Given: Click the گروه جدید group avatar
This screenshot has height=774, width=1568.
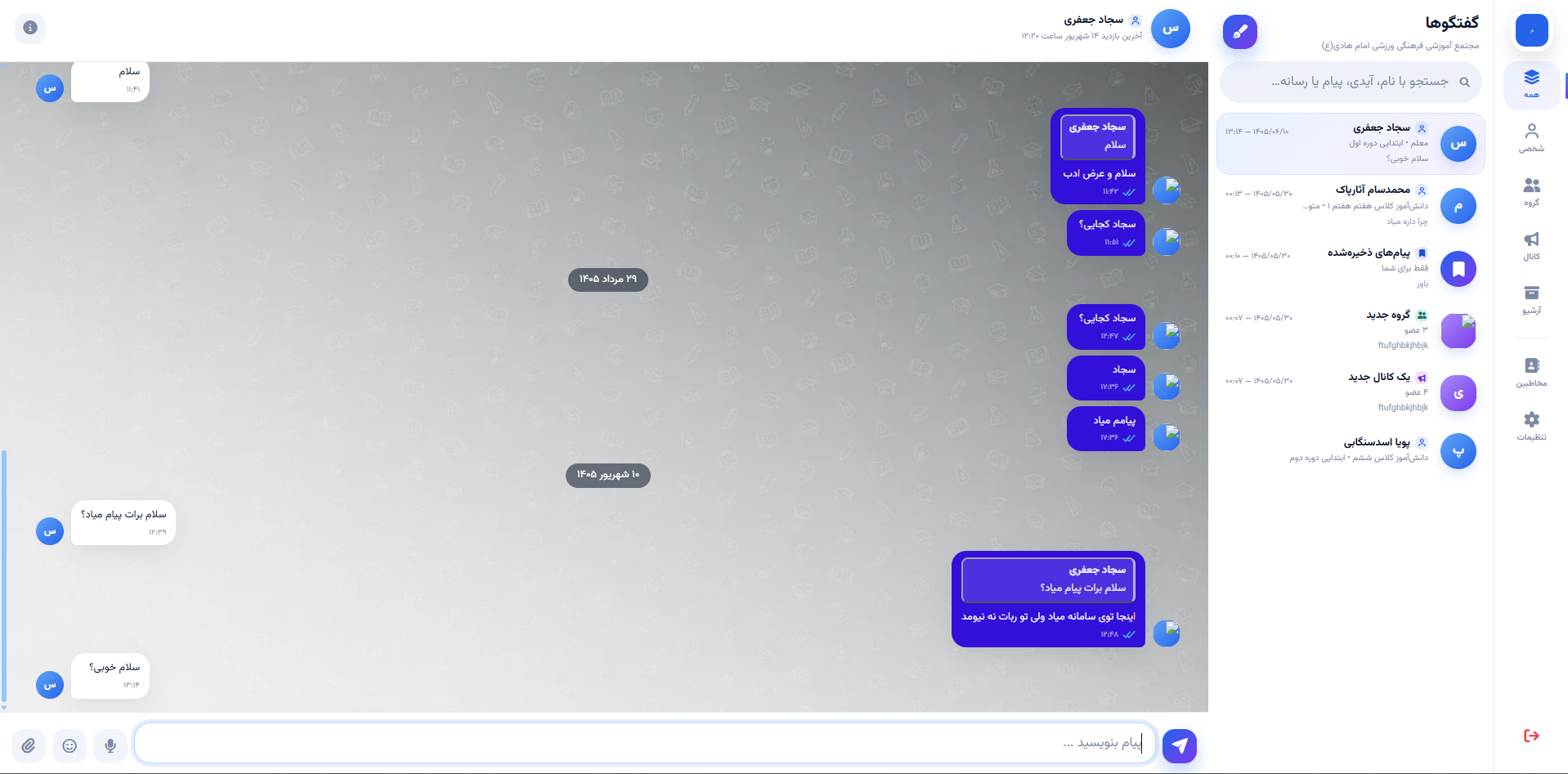Looking at the screenshot, I should click(x=1458, y=331).
